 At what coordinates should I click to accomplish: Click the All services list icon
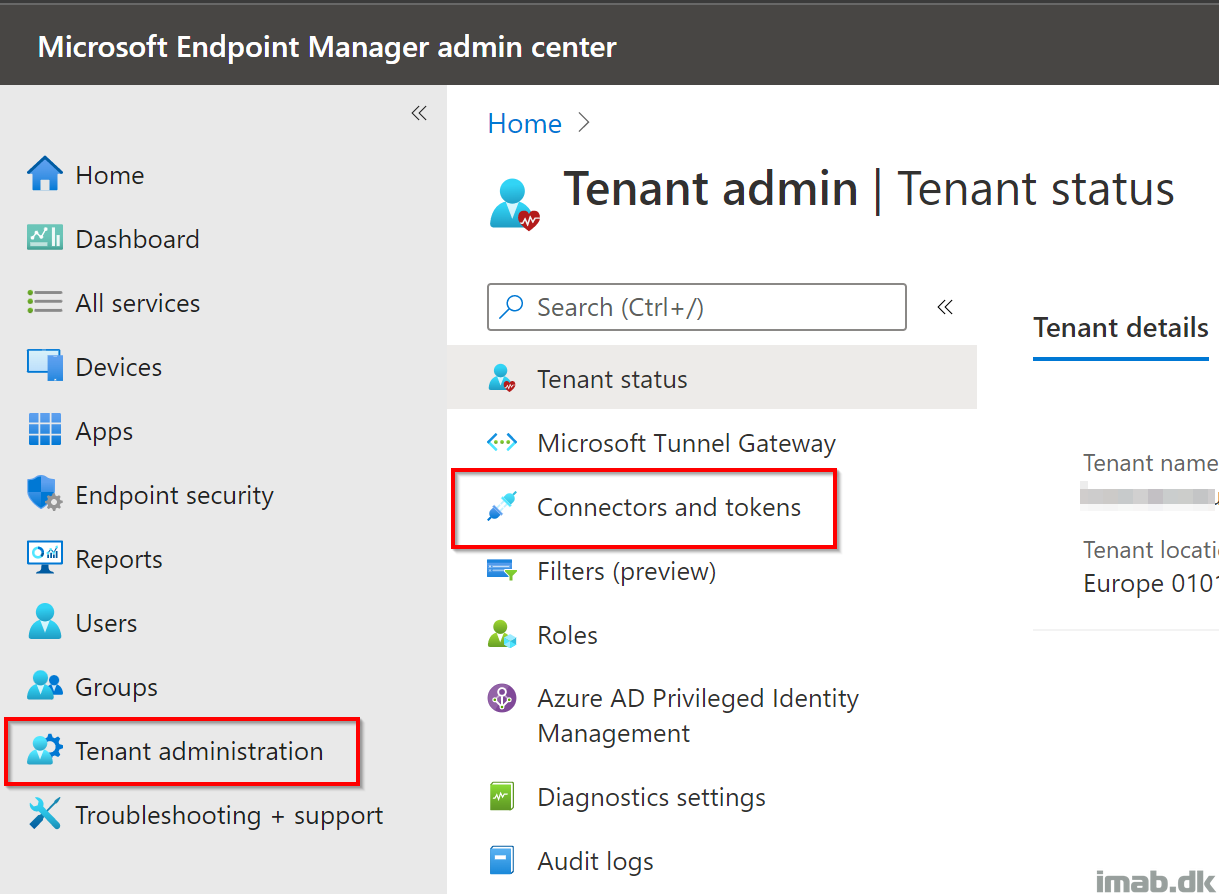45,302
